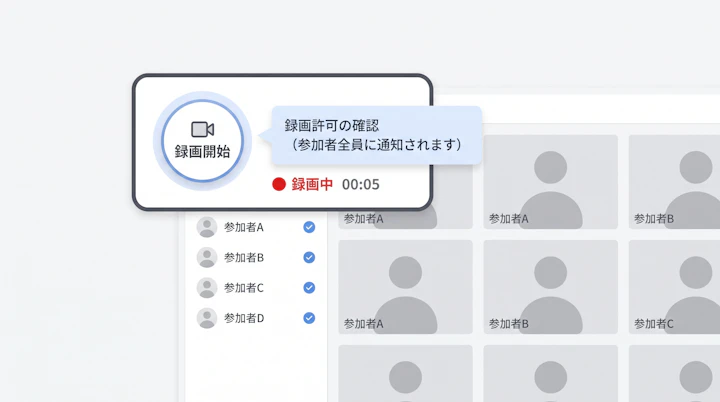The image size is (720, 402).
Task: Toggle the checkmark beside 参加者C in list
Action: click(x=309, y=288)
